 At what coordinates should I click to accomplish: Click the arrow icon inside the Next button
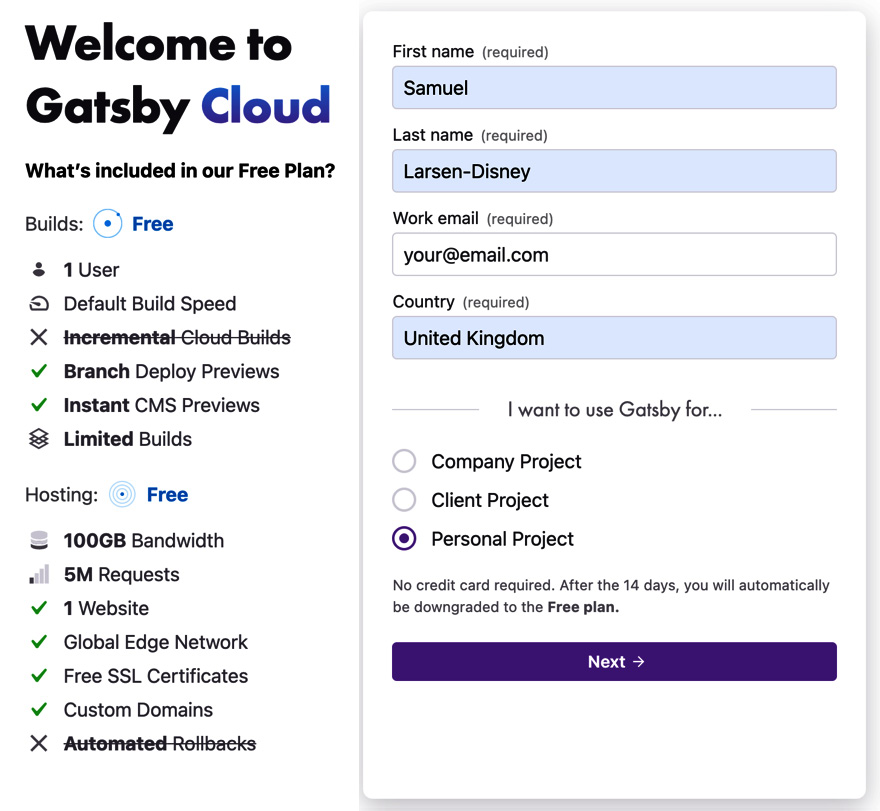(x=637, y=661)
